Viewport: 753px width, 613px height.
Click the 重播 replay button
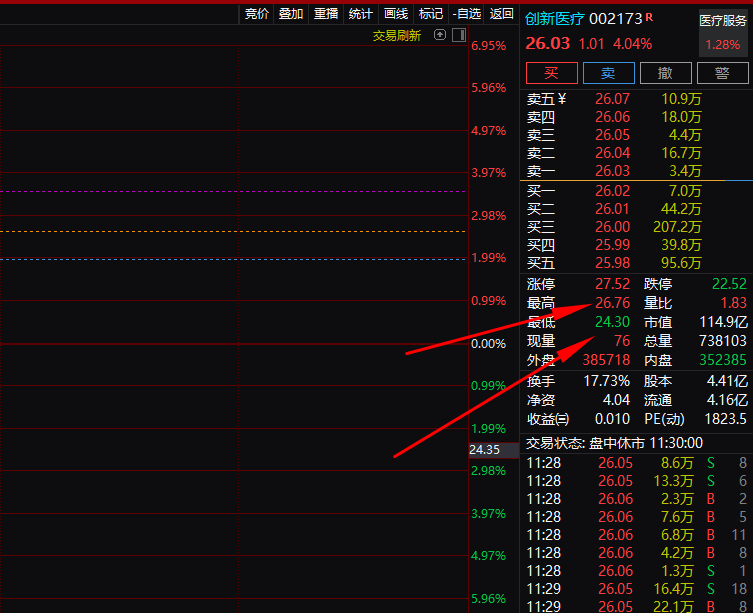pyautogui.click(x=326, y=14)
